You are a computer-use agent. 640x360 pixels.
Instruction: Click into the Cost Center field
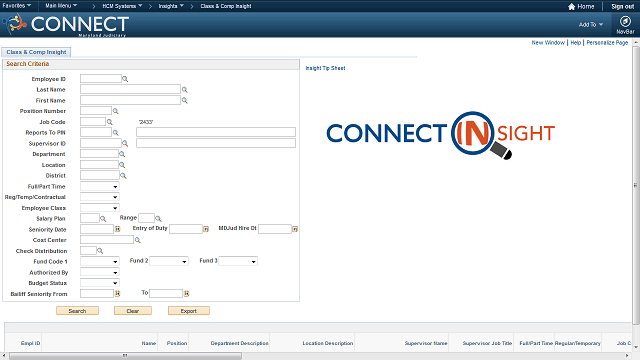coord(107,240)
